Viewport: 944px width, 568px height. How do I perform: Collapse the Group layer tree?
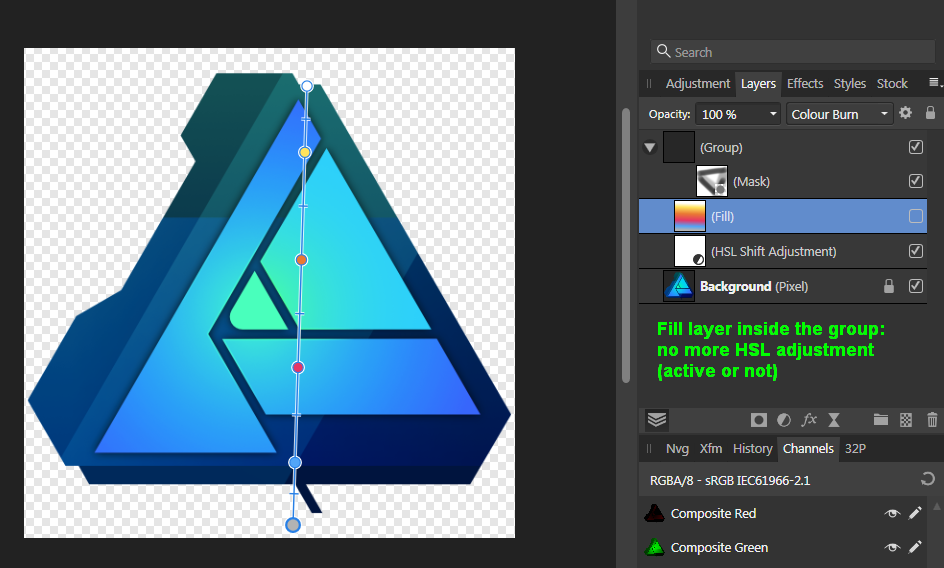(650, 148)
